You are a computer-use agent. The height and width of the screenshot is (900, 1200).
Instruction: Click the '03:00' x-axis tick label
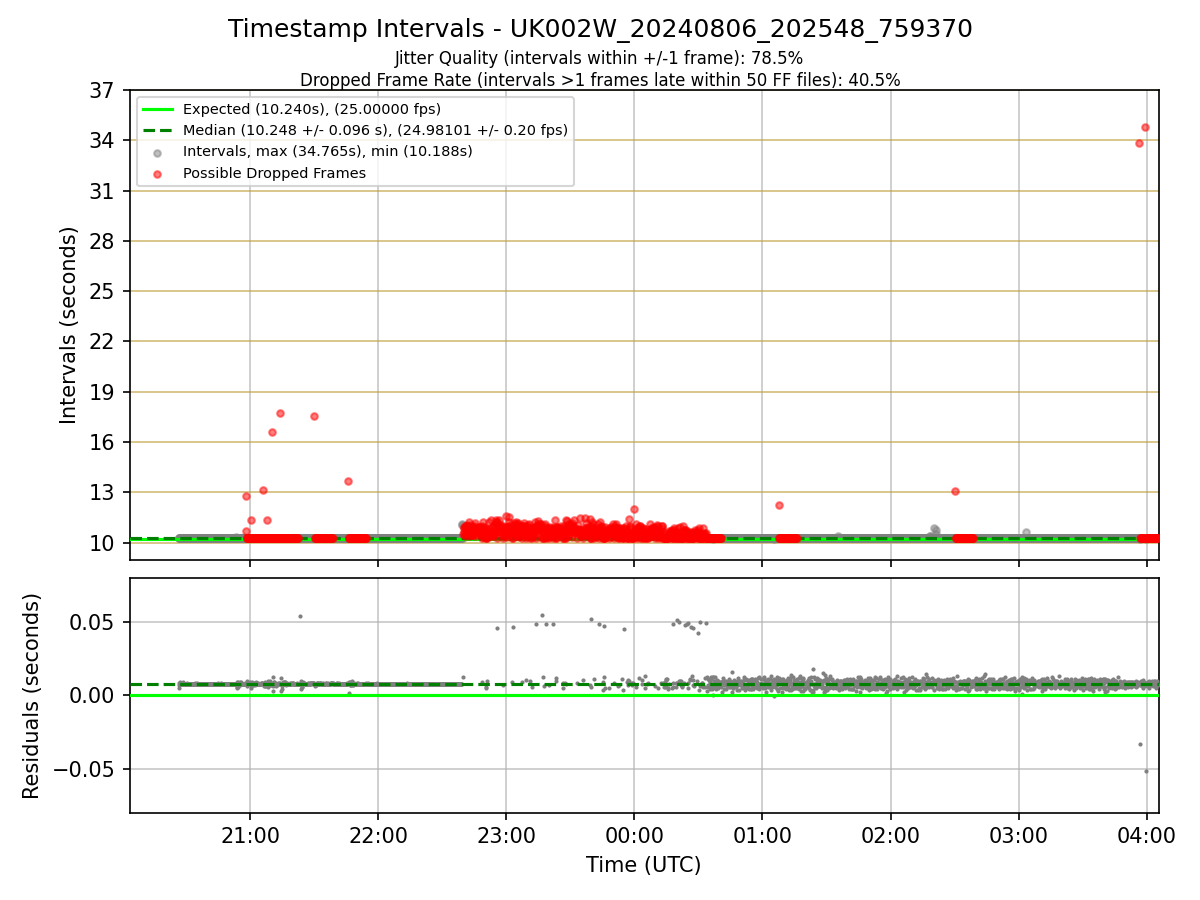(1019, 834)
